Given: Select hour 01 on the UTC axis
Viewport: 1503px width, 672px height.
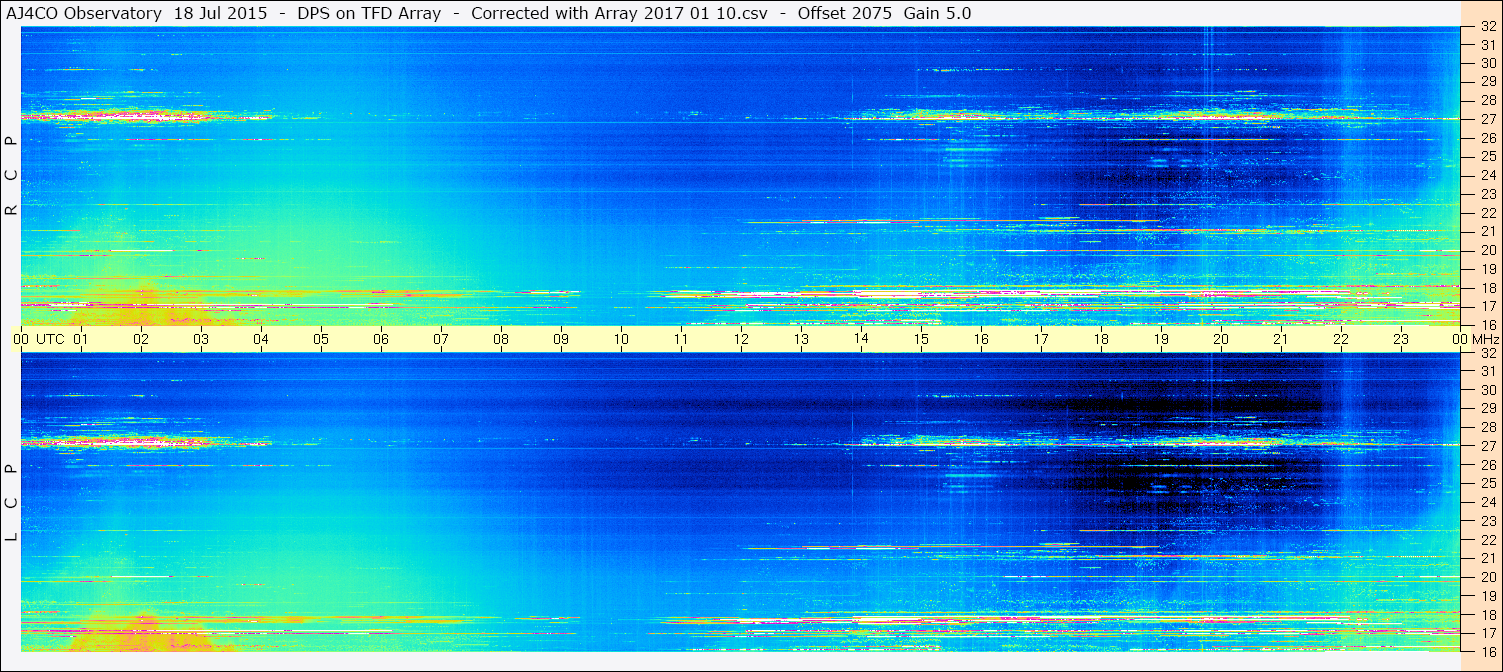Looking at the screenshot, I should tap(81, 339).
